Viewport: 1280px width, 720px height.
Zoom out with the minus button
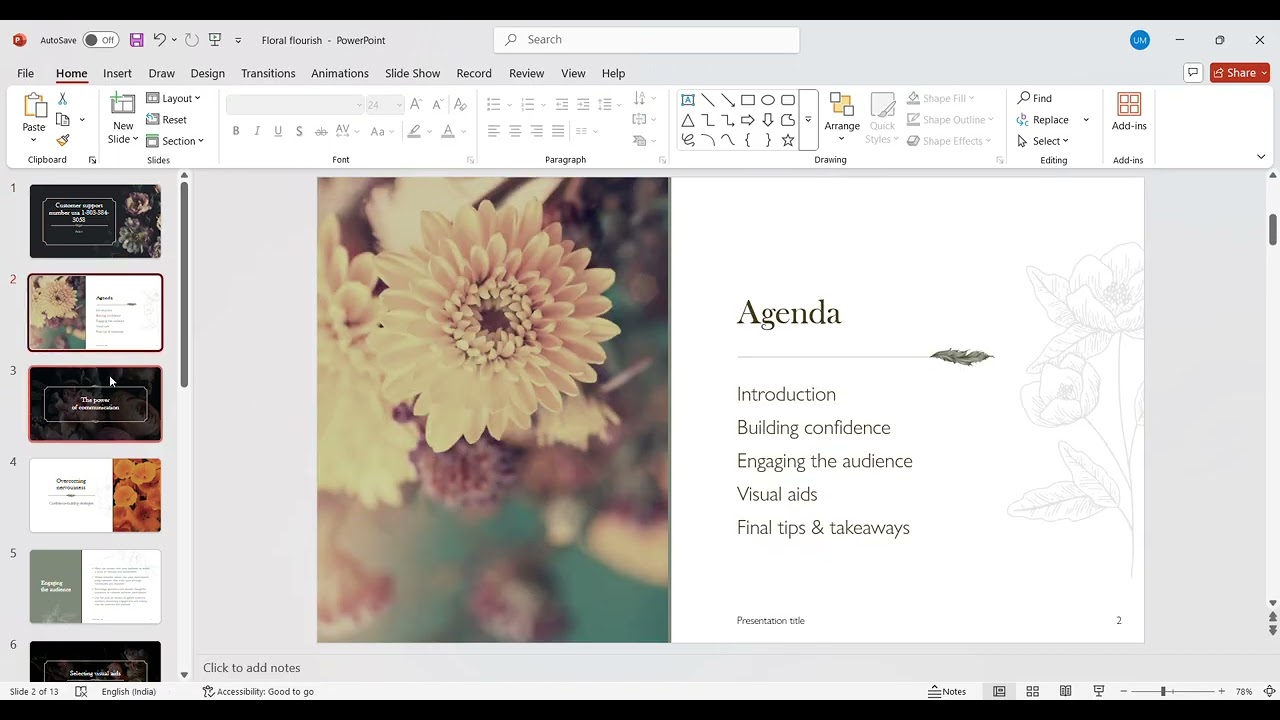(1124, 691)
